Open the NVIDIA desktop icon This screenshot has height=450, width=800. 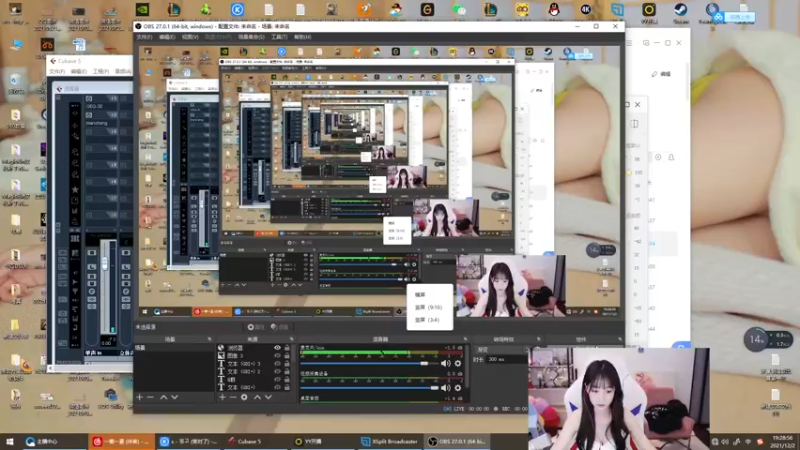142,10
